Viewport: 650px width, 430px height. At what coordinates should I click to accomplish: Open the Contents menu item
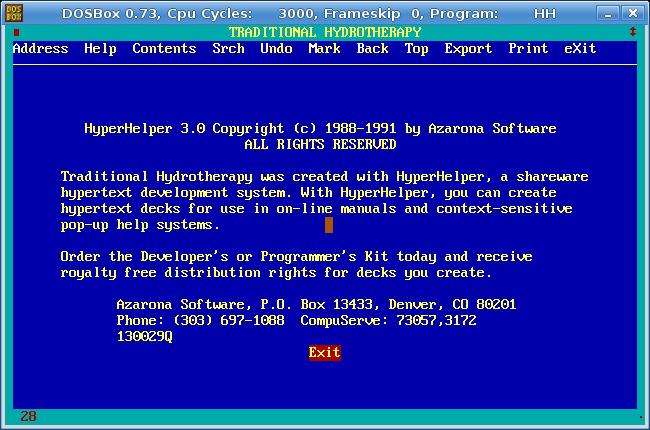(164, 49)
